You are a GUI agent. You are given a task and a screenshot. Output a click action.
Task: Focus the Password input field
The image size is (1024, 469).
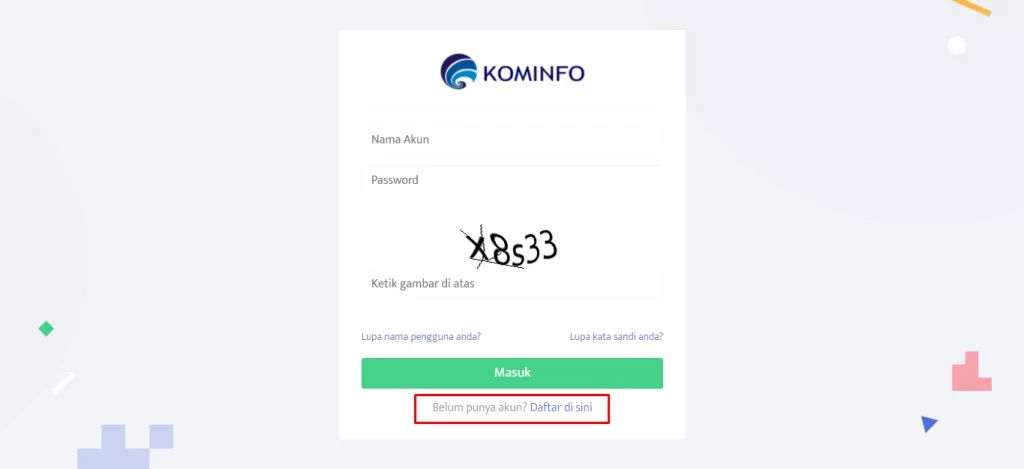(x=512, y=180)
